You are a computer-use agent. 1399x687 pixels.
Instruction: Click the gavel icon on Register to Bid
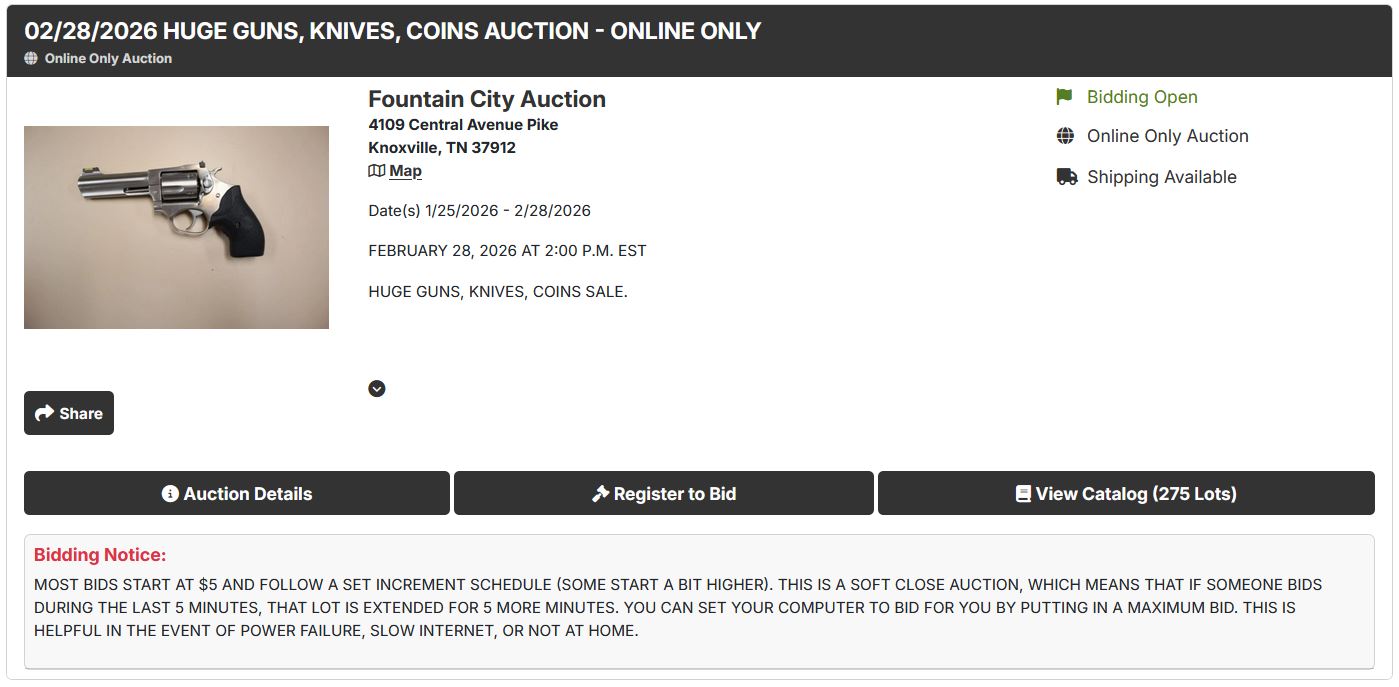point(600,494)
